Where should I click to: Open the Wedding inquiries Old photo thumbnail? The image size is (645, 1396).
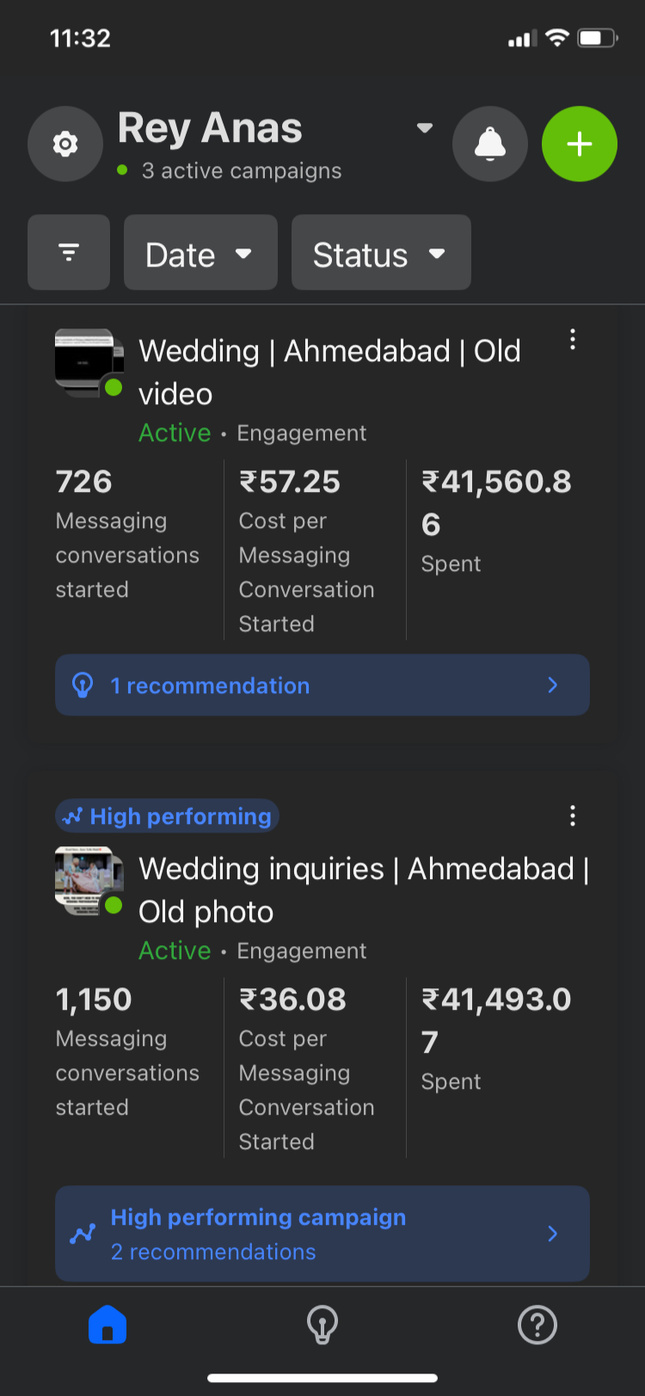[88, 881]
